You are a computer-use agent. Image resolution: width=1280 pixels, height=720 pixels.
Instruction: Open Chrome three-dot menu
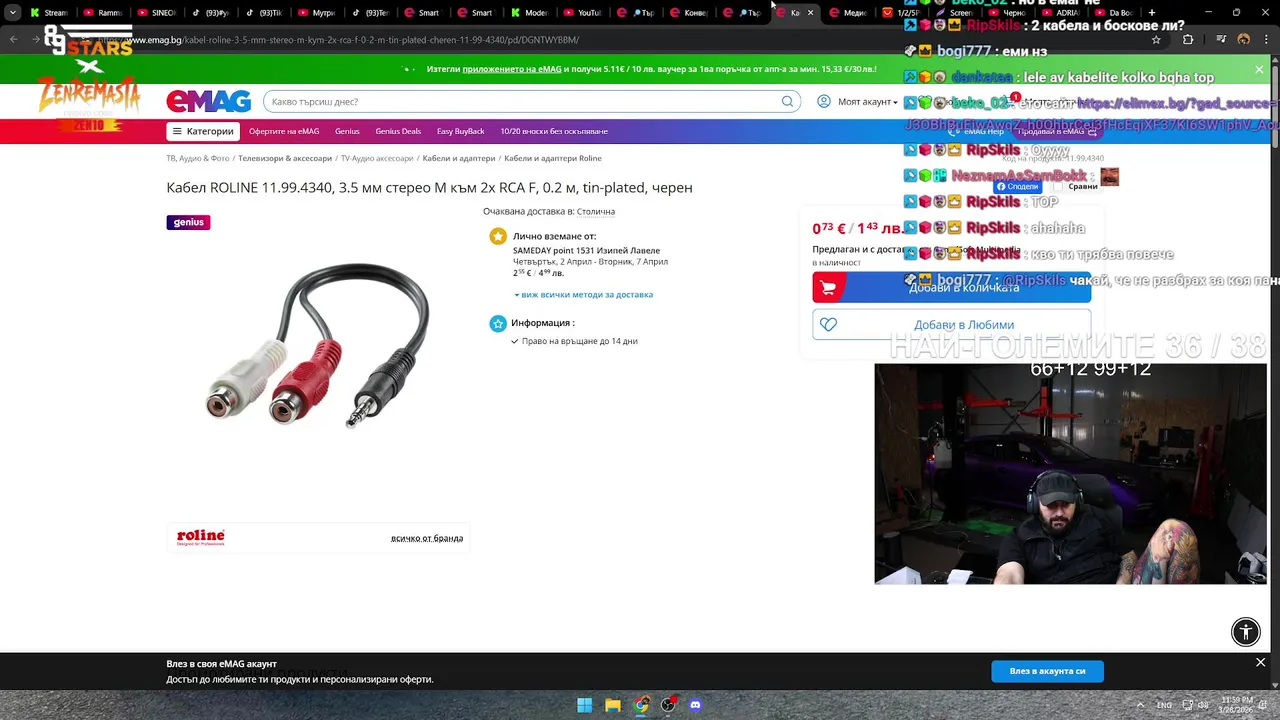pyautogui.click(x=1266, y=40)
